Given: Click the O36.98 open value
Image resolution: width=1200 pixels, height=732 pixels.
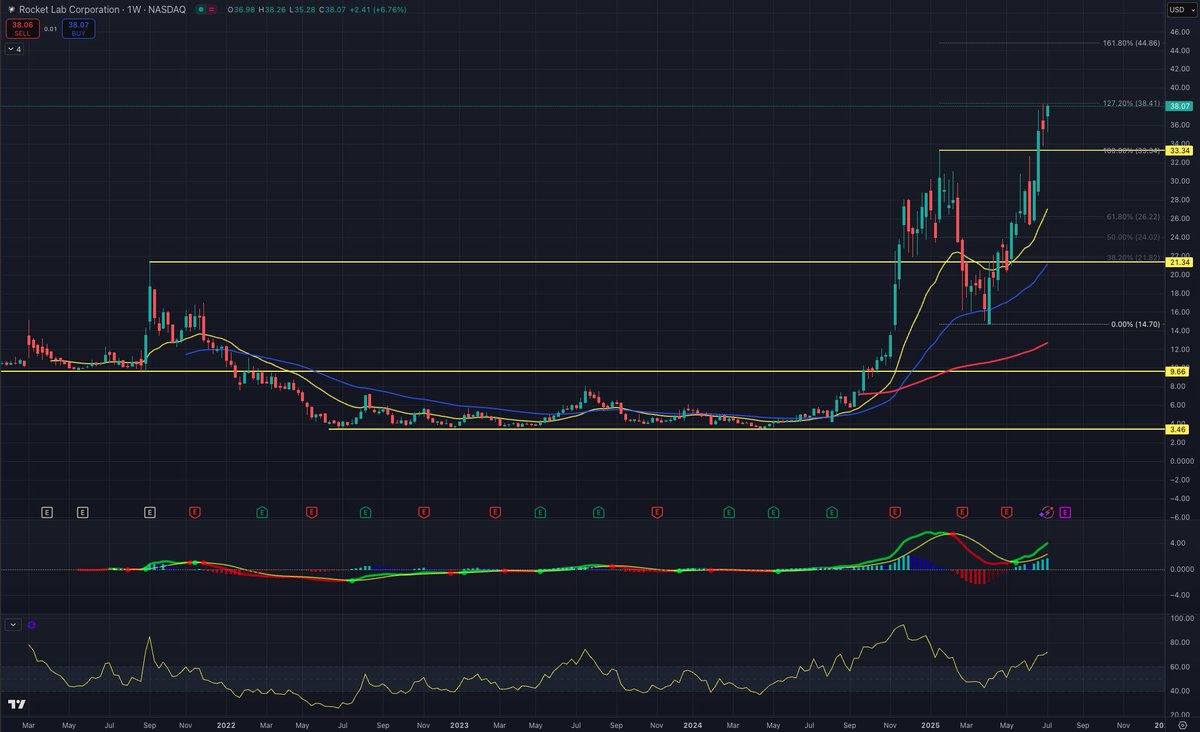Looking at the screenshot, I should pos(241,9).
